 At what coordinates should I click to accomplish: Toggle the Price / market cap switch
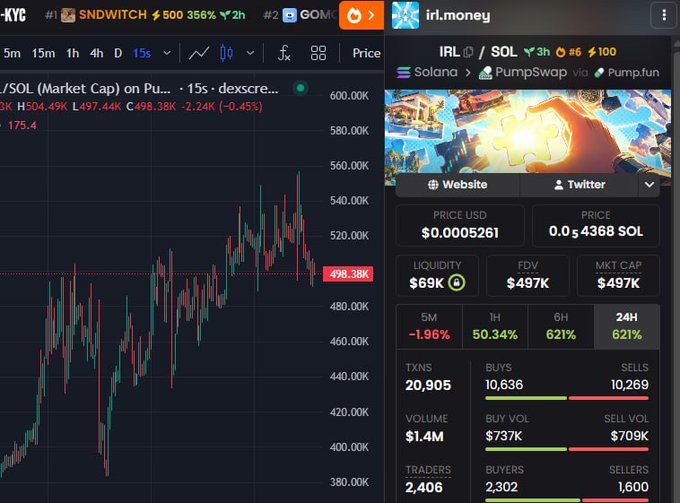click(x=366, y=53)
